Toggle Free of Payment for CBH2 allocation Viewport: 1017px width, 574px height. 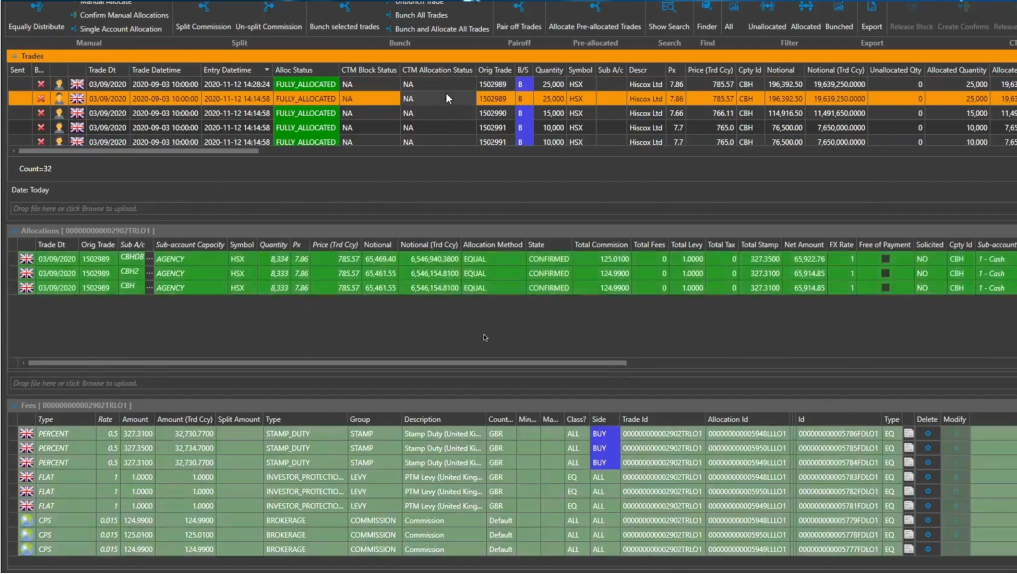click(885, 273)
